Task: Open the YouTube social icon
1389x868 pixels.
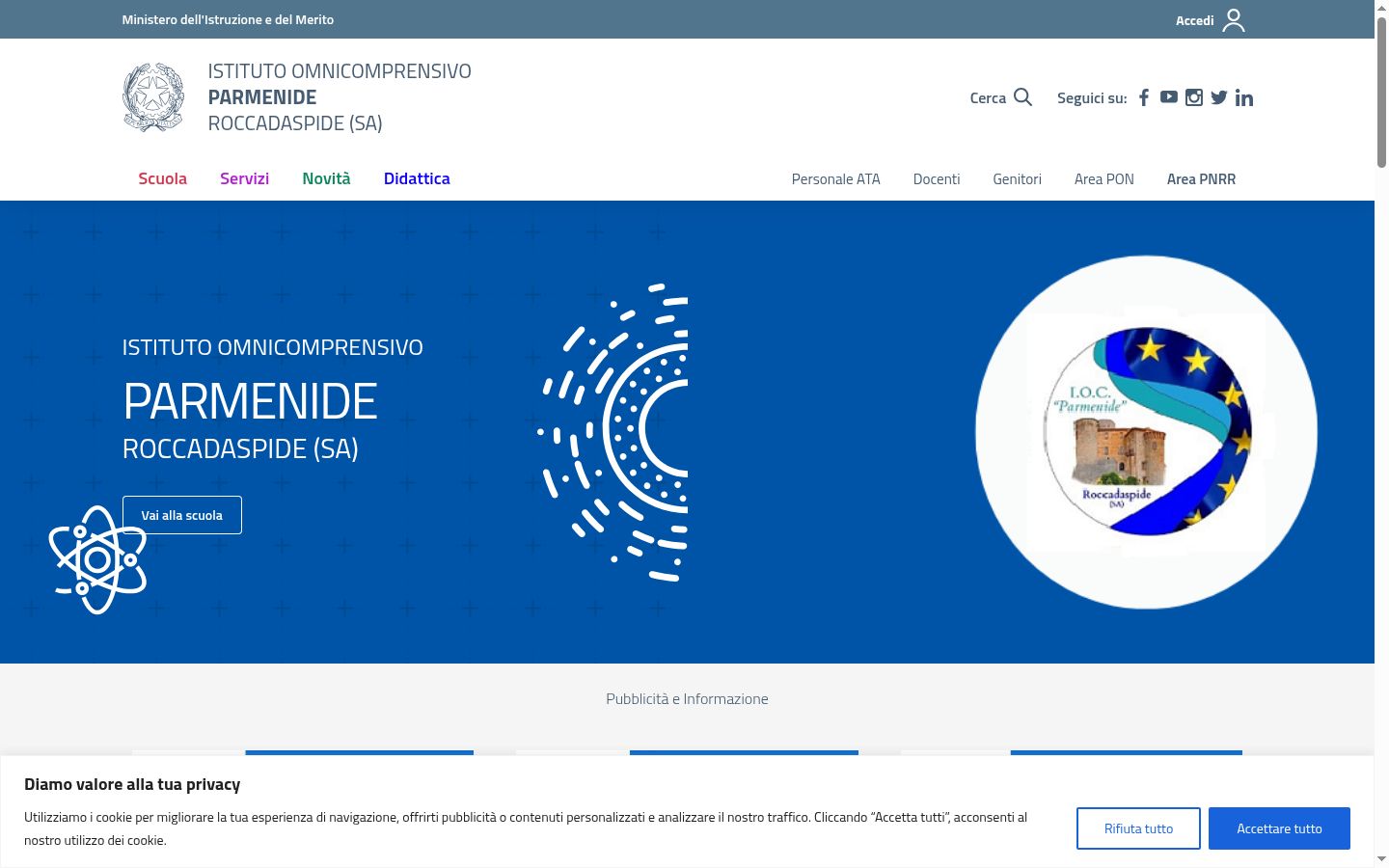Action: 1168,97
